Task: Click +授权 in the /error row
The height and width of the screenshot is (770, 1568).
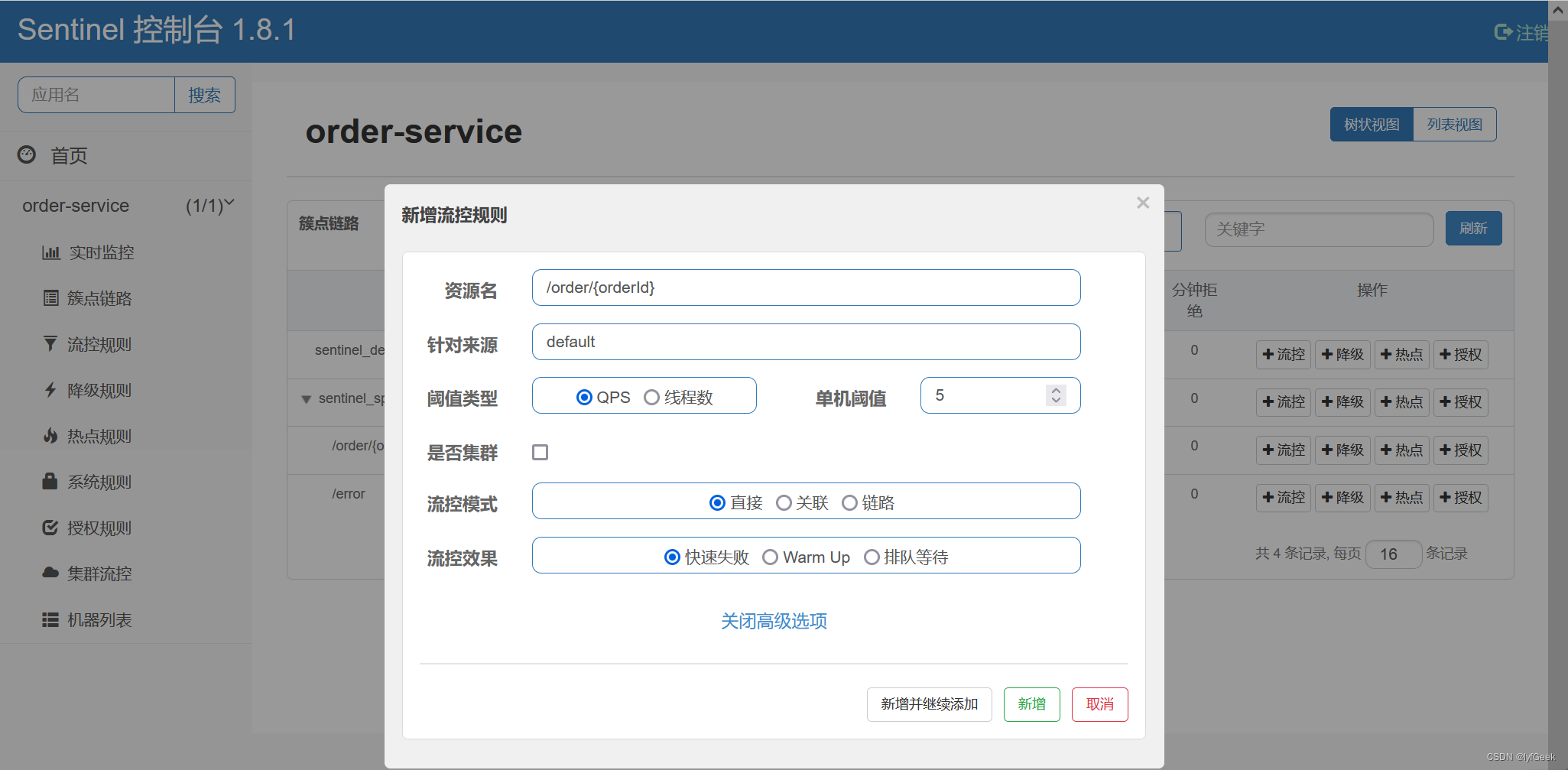Action: click(x=1460, y=498)
